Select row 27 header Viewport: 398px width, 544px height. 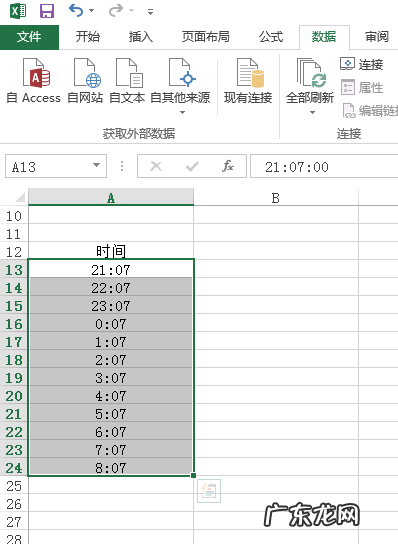click(14, 522)
